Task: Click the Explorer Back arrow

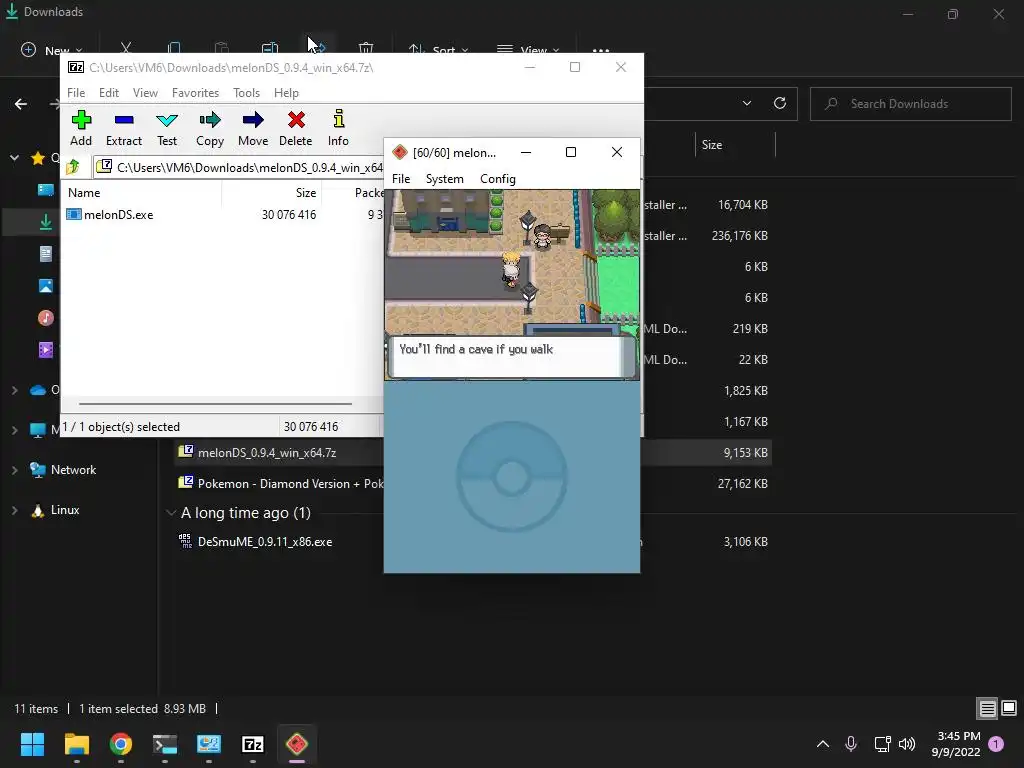Action: coord(21,104)
